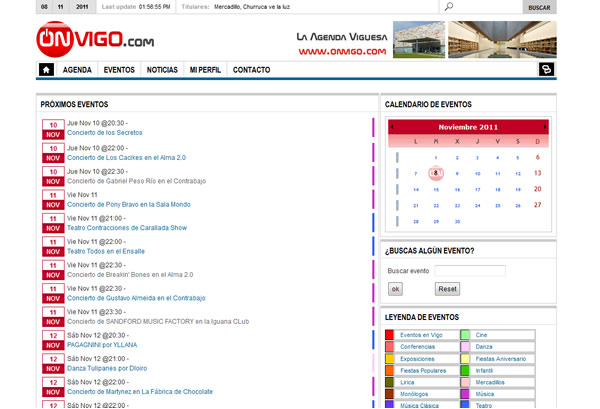
Task: Open Teatro Contracciones de Carallada Show
Action: tap(127, 228)
